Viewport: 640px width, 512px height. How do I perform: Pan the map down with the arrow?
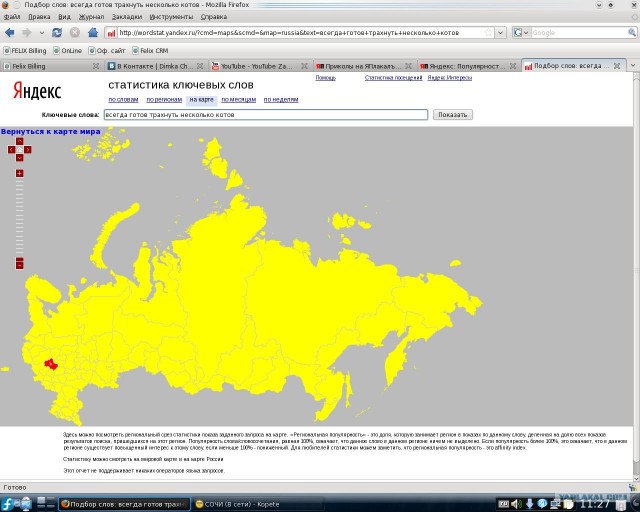coord(20,158)
